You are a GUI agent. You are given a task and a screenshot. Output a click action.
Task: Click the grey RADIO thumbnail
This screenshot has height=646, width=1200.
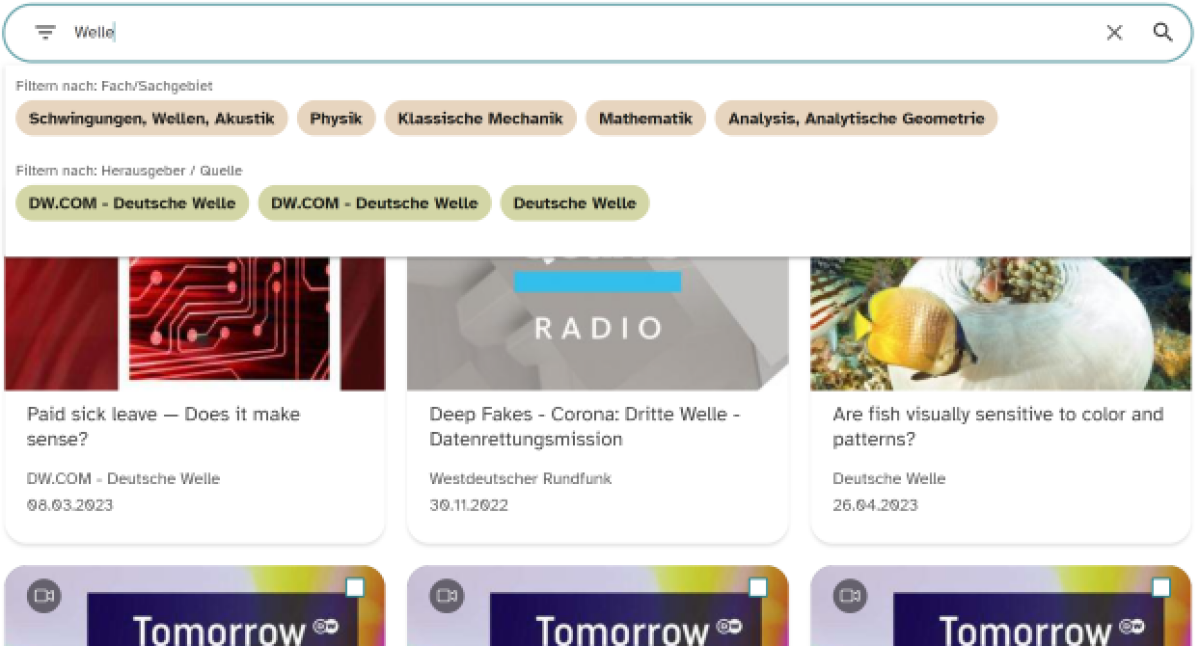[597, 323]
